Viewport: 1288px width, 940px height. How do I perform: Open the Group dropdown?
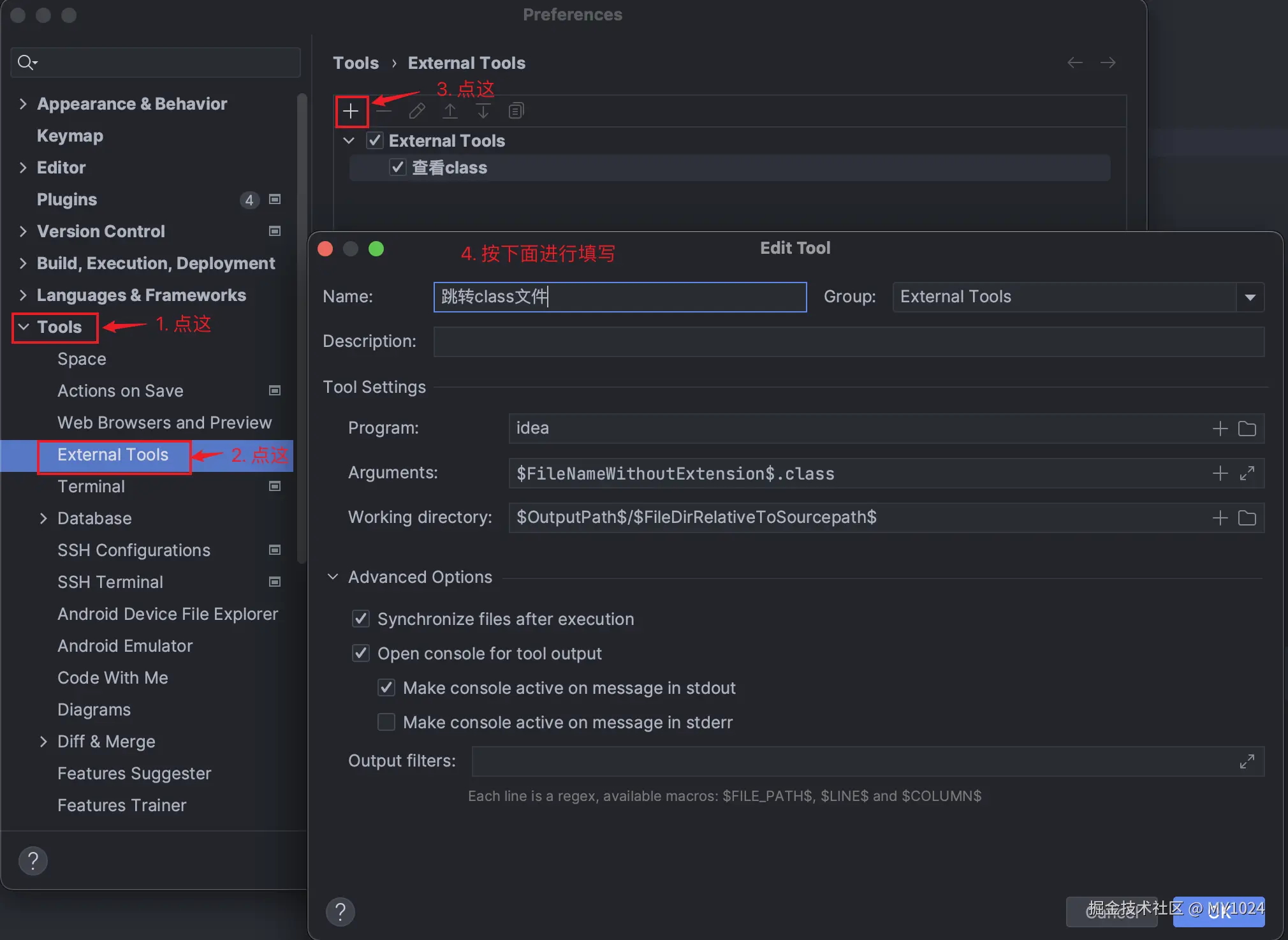[x=1250, y=297]
